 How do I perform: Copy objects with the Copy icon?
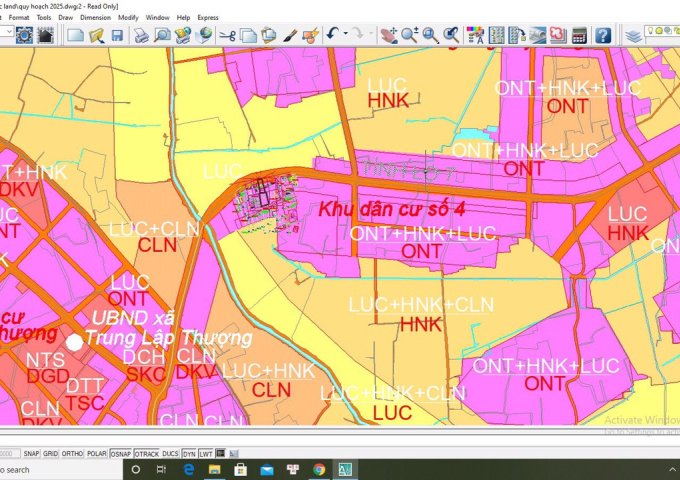click(248, 36)
